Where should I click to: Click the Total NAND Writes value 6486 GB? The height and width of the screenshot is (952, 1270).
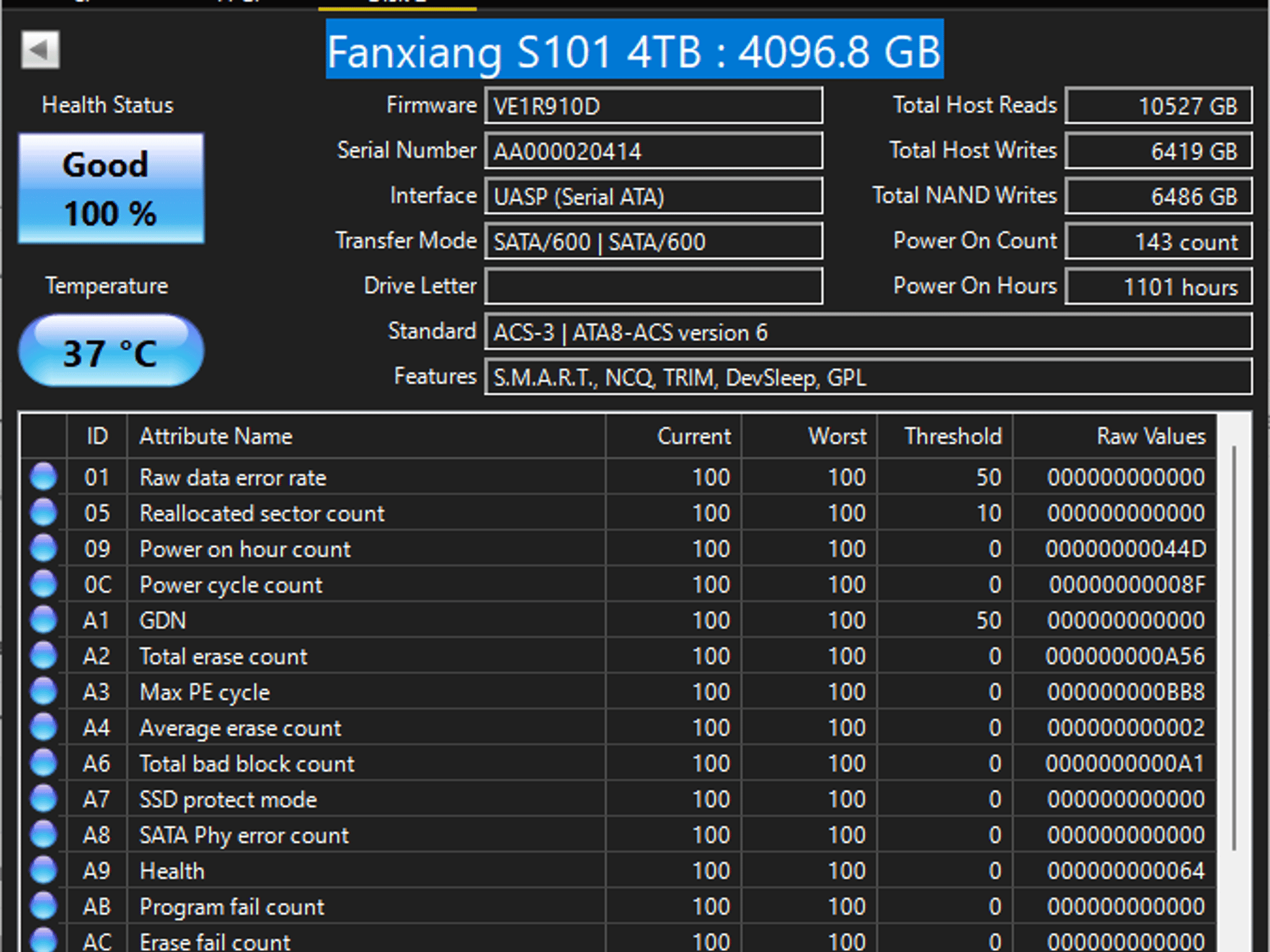(1158, 196)
